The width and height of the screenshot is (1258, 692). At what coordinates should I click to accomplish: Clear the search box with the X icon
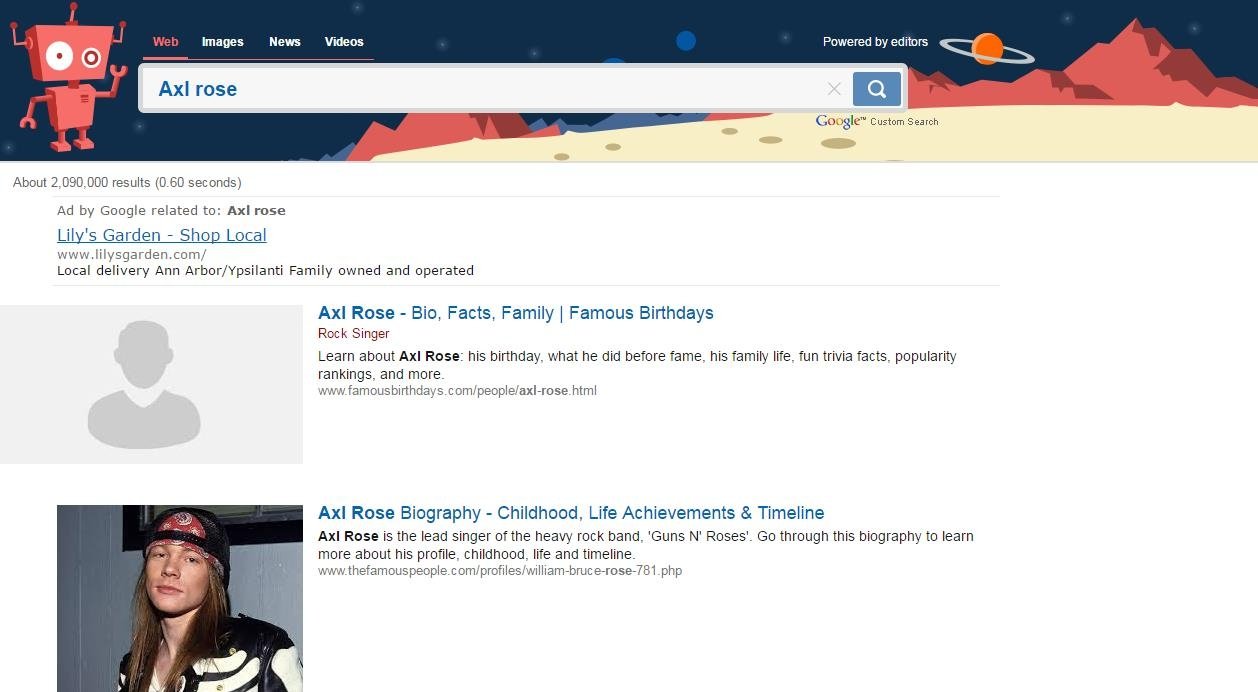tap(834, 89)
